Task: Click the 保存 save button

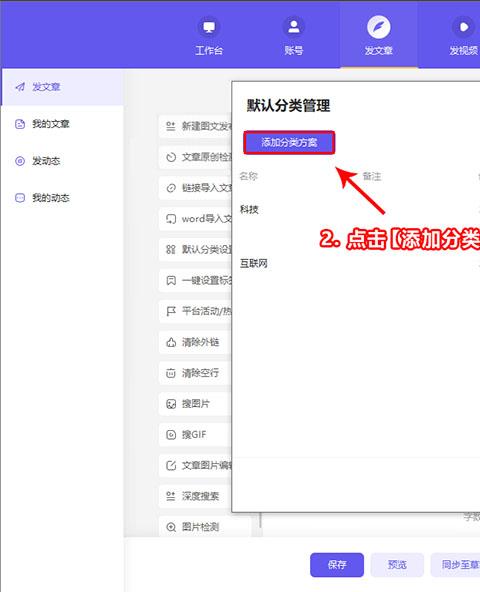Action: click(x=337, y=565)
